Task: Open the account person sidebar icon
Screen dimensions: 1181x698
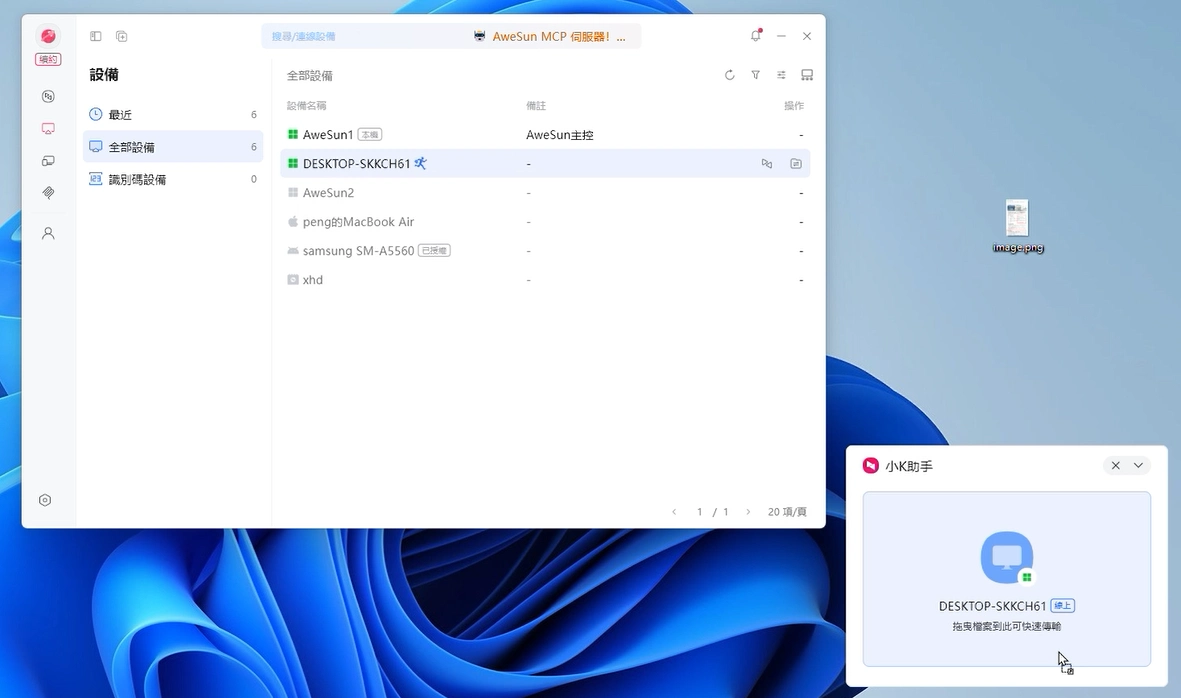Action: [48, 233]
